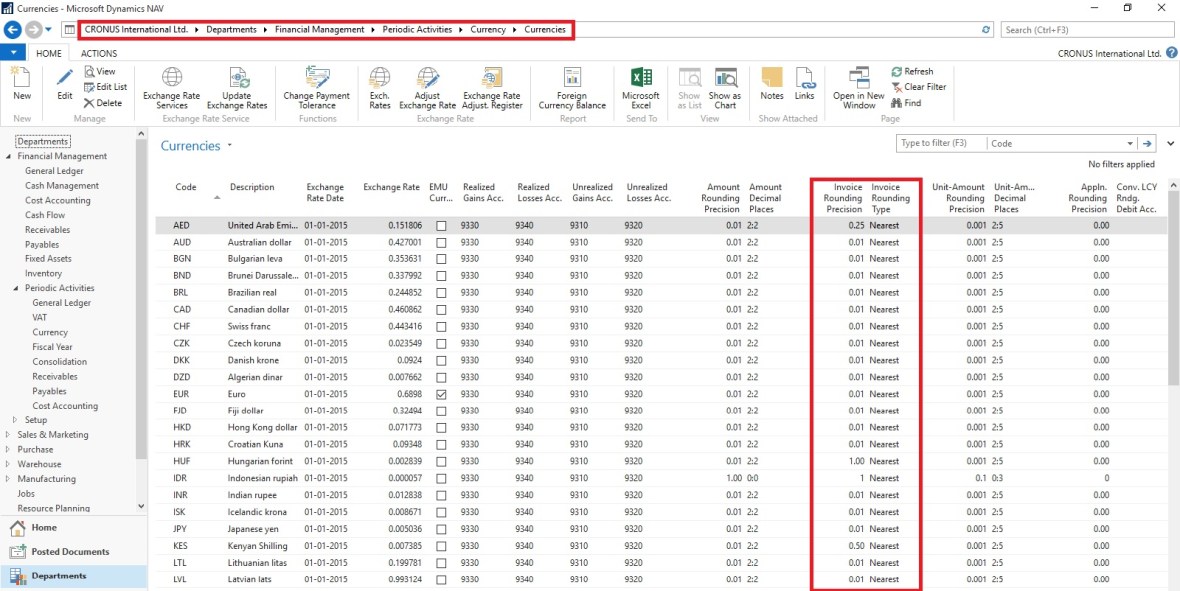Check EMU Currency box for AED row

[x=441, y=226]
